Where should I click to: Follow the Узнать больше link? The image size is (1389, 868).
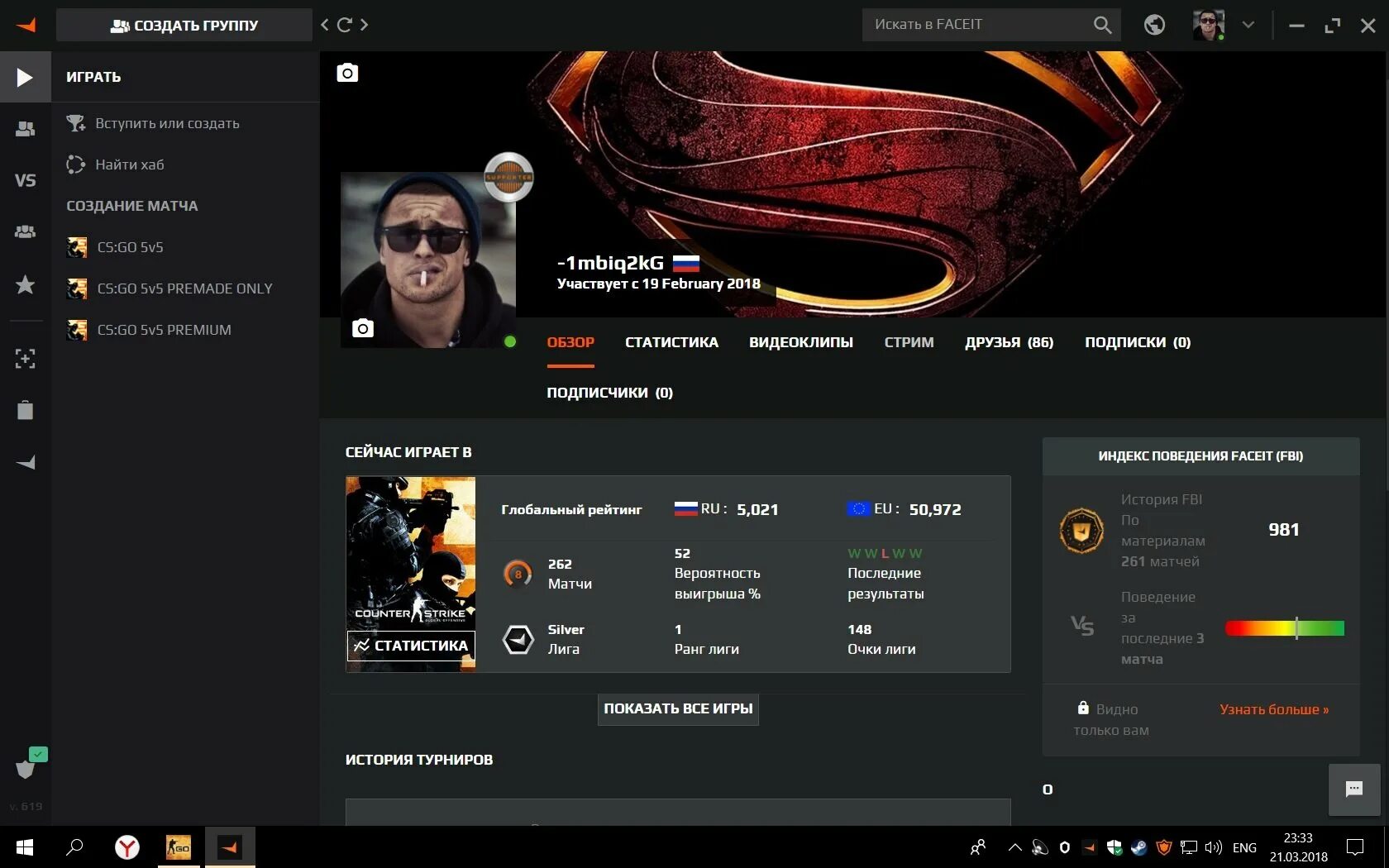coord(1274,709)
